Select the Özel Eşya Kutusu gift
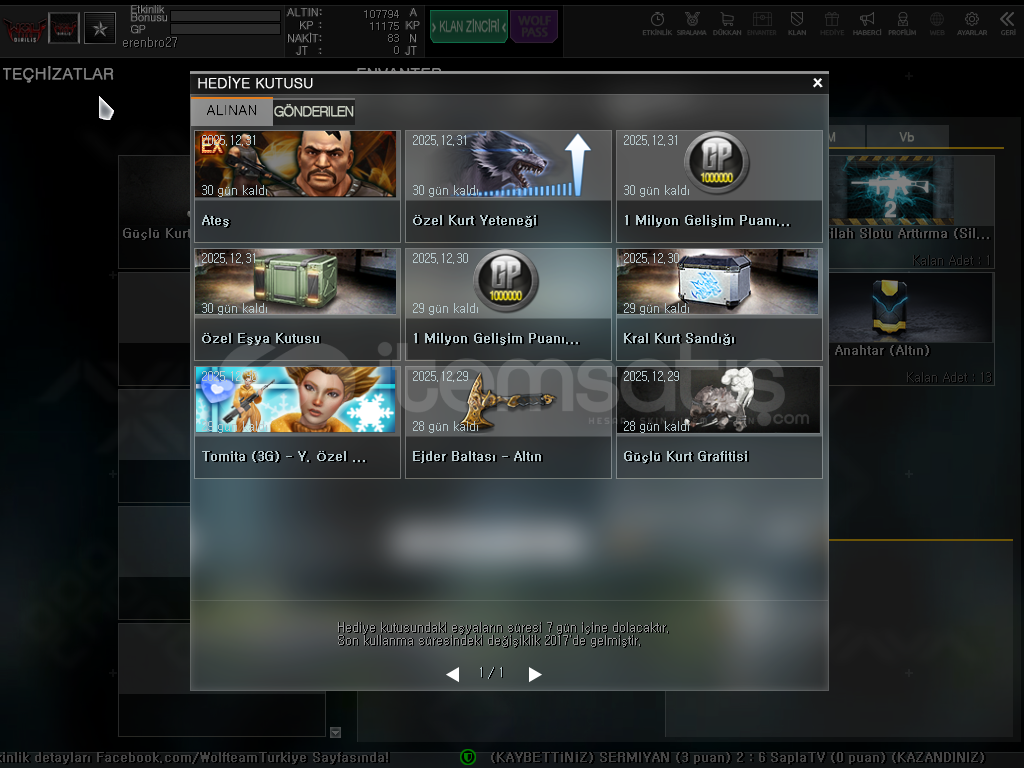Screen dimensions: 1024x768 click(x=297, y=304)
